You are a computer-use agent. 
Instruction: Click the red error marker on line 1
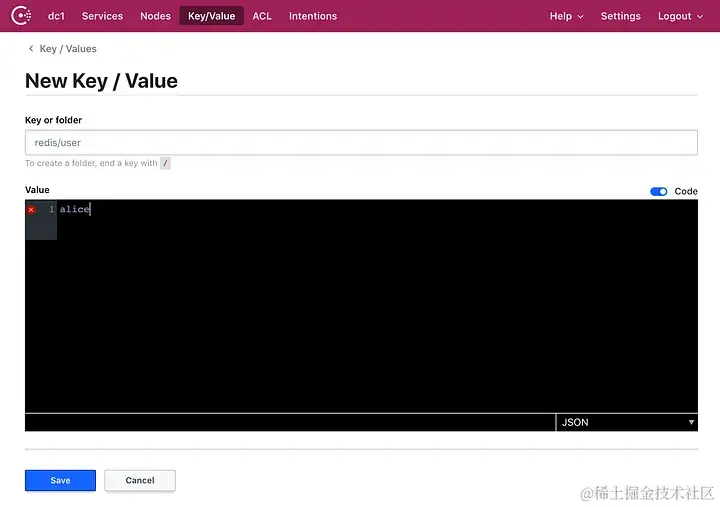pyautogui.click(x=31, y=210)
